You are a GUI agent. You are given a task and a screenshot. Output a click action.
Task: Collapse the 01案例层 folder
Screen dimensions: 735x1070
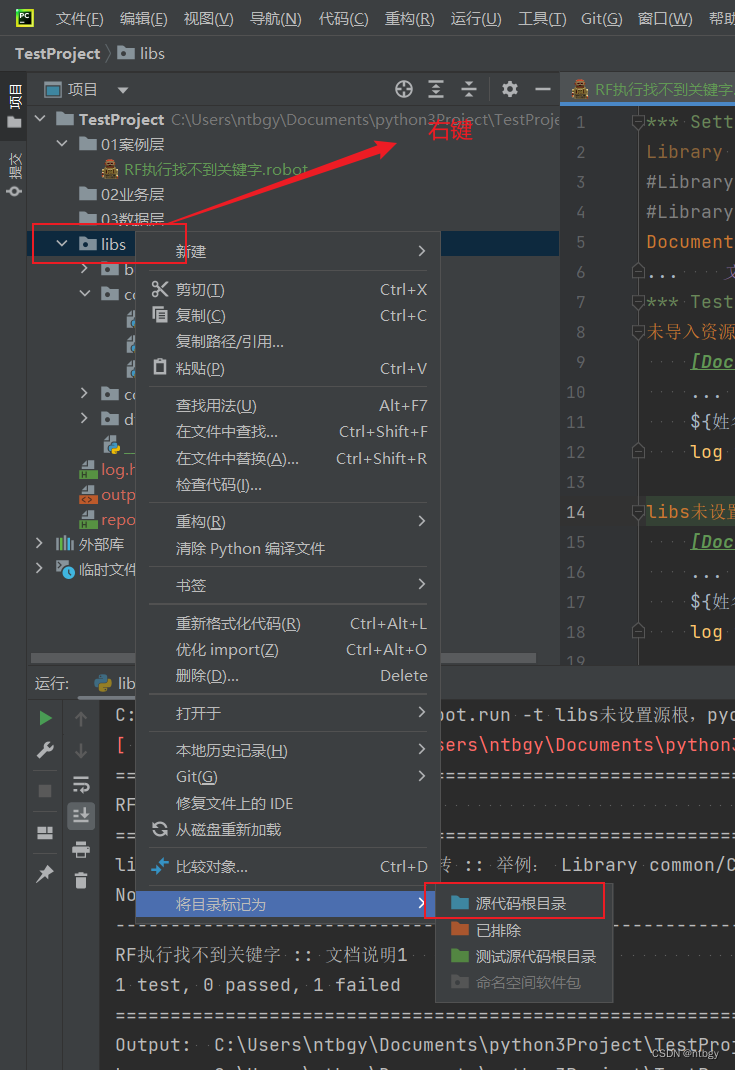tap(63, 144)
